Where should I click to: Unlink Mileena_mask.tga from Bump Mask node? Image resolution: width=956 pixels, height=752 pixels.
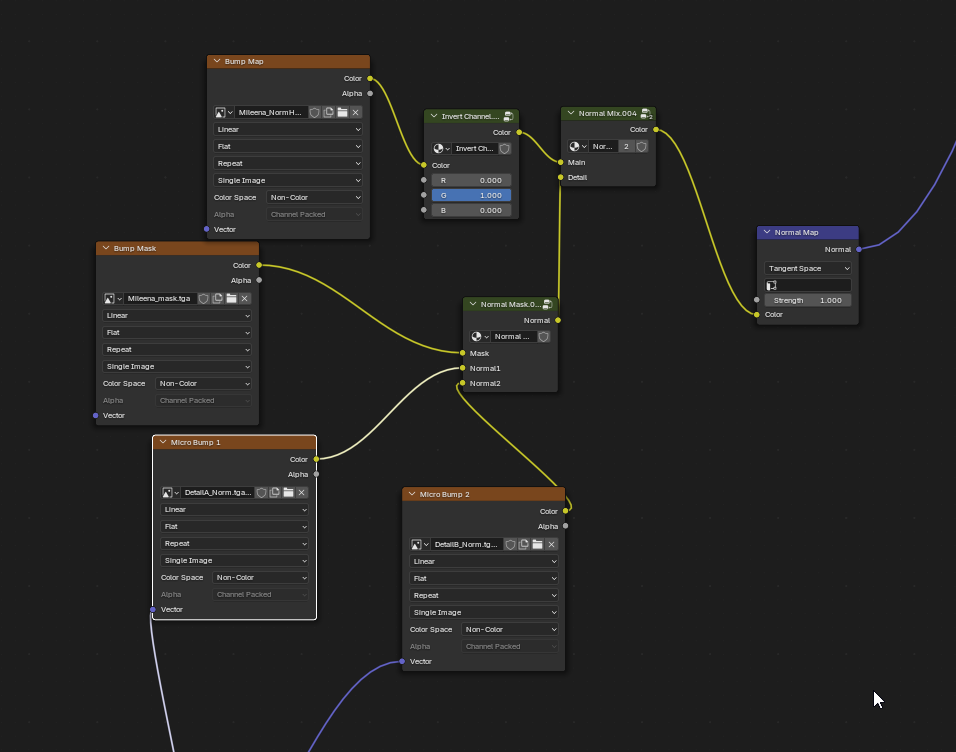(x=244, y=298)
